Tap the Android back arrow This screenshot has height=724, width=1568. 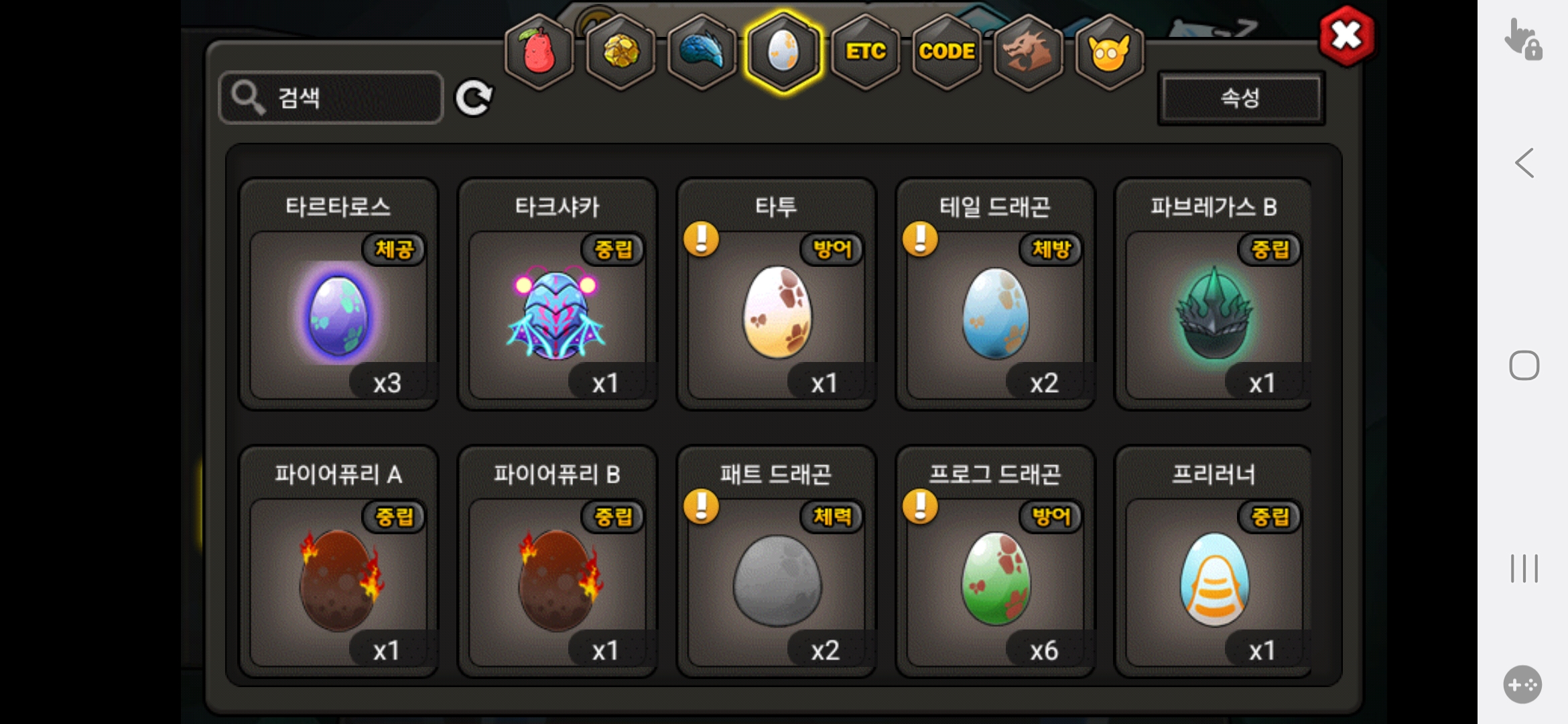[x=1524, y=163]
